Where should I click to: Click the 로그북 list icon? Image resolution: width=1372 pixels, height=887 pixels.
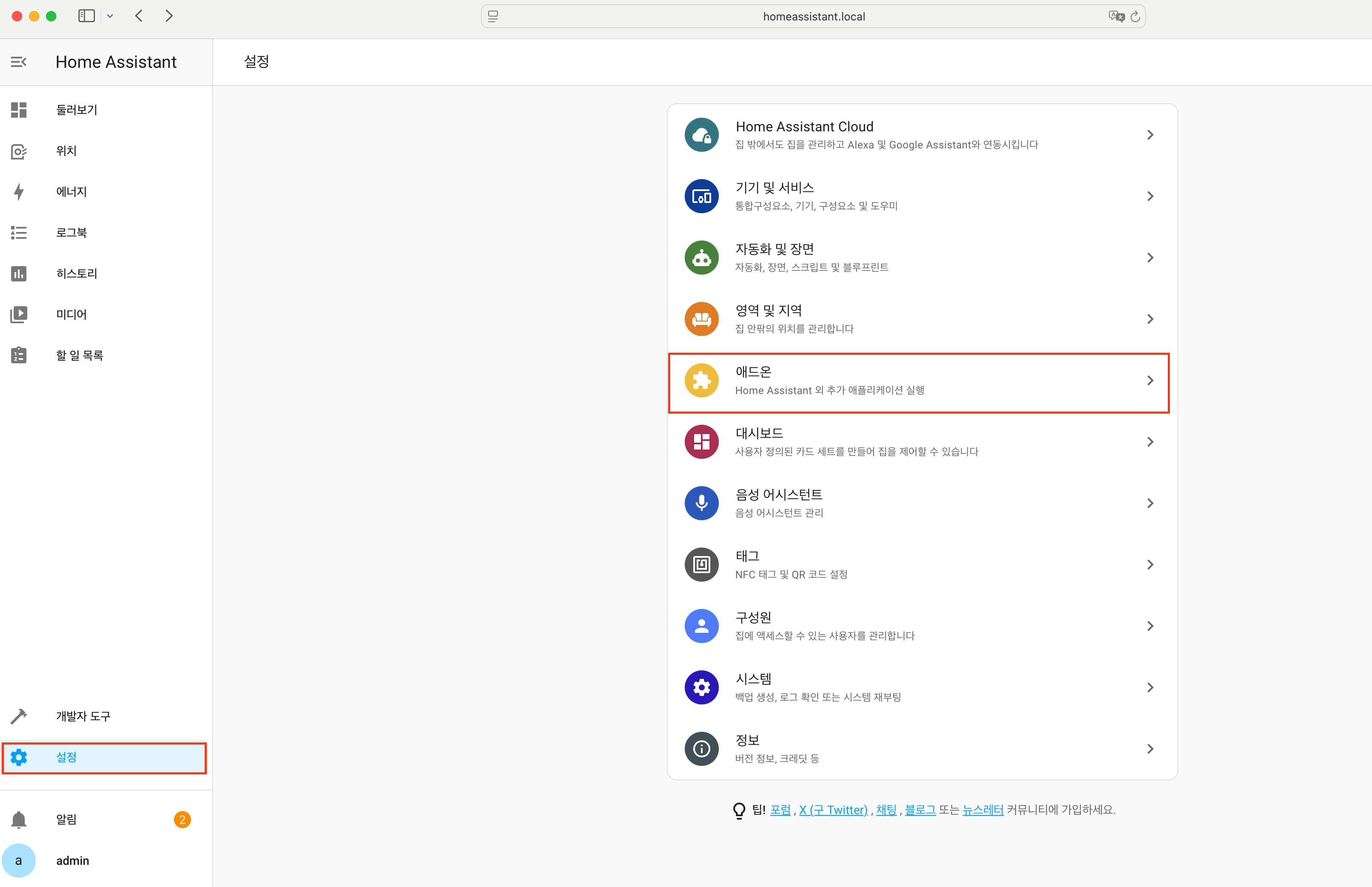tap(18, 233)
